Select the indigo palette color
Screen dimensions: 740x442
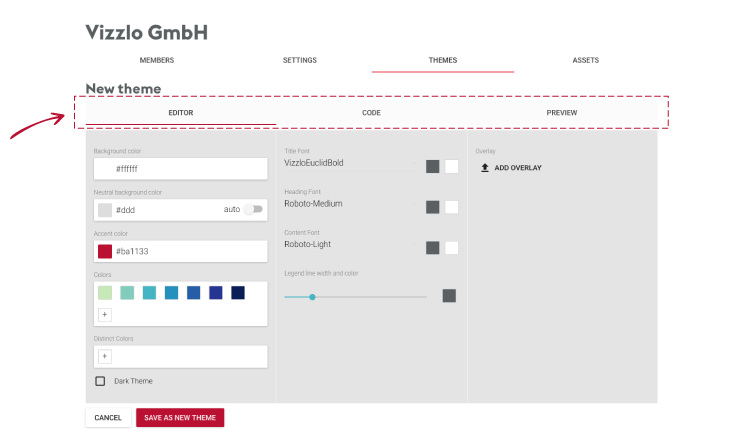click(x=216, y=292)
